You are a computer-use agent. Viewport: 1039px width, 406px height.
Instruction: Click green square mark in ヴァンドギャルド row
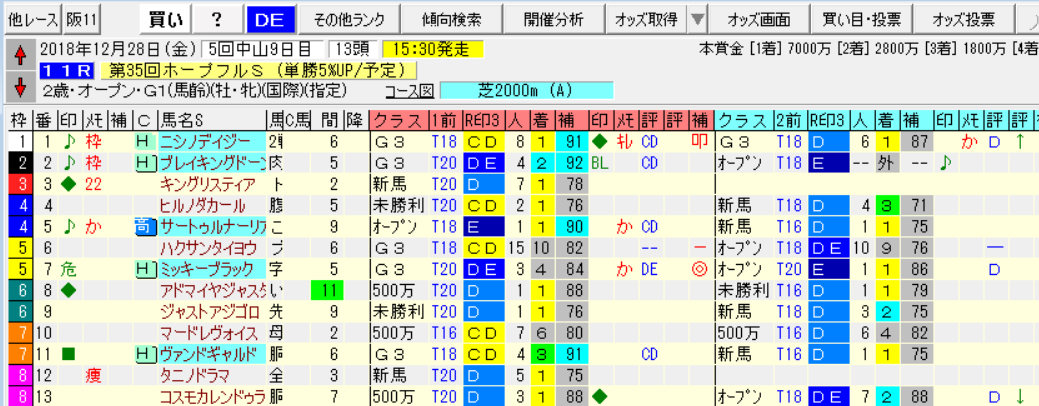[x=68, y=354]
